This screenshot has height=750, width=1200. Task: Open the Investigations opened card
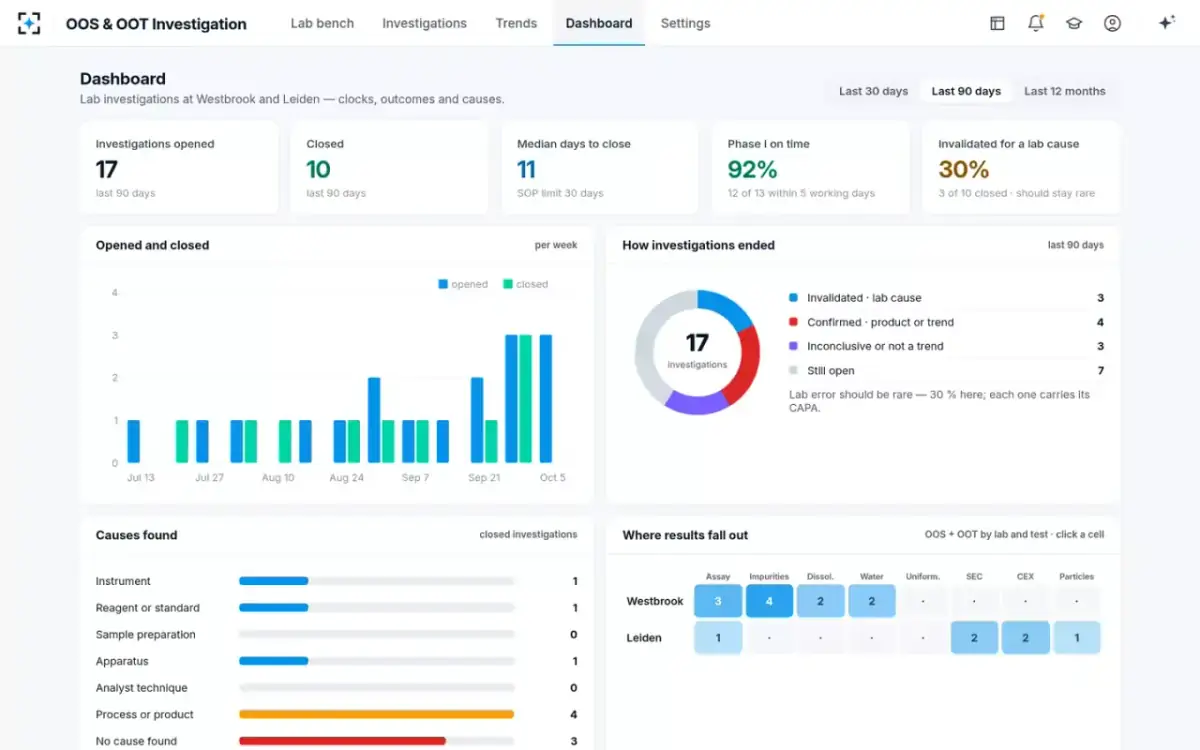point(179,168)
